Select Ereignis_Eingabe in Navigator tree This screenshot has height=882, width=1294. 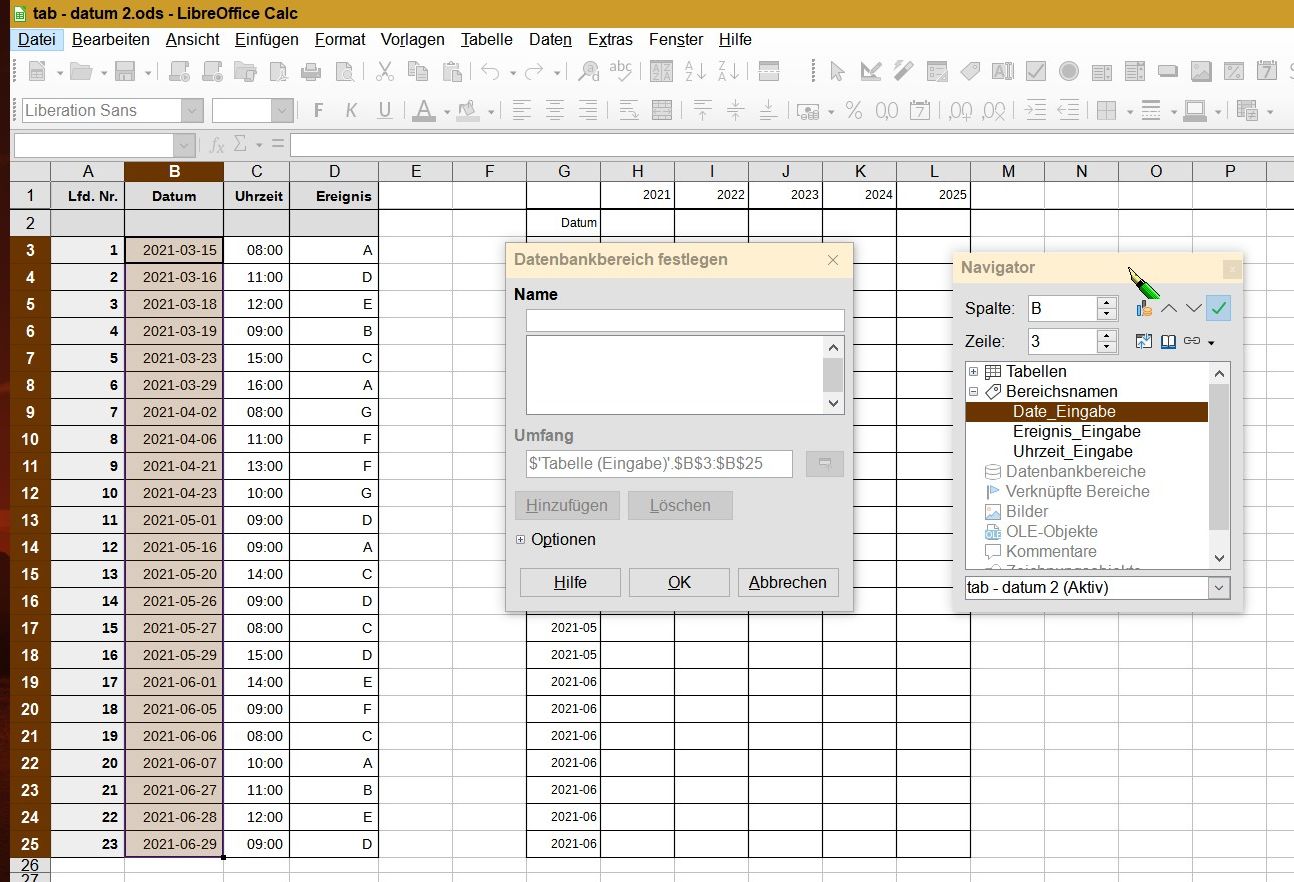coord(1076,432)
